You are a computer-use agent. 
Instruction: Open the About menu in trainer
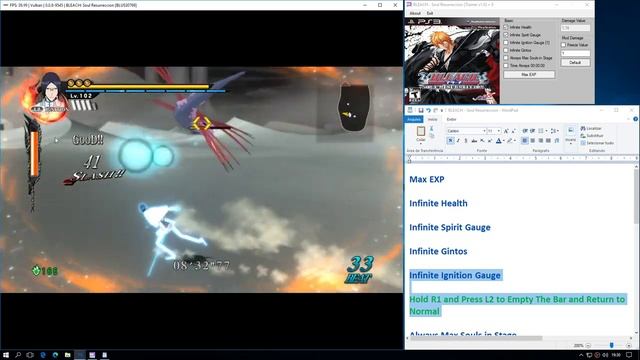(415, 13)
